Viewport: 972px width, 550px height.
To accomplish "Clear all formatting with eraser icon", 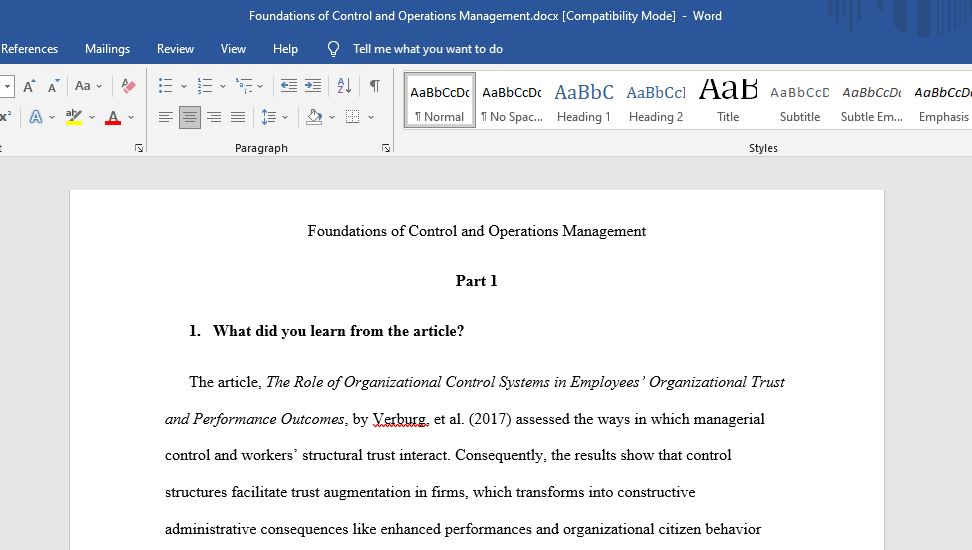I will coord(128,86).
